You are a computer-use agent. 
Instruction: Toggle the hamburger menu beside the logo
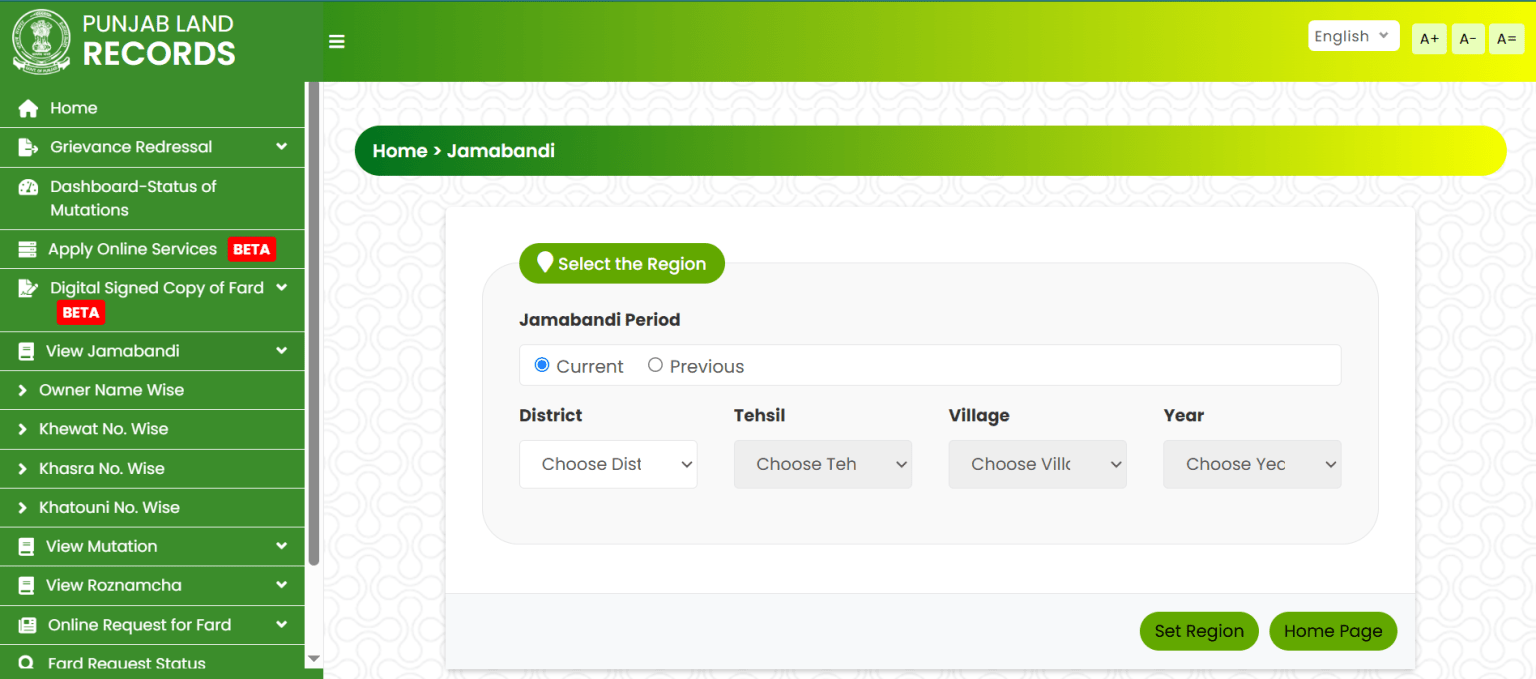pos(336,41)
